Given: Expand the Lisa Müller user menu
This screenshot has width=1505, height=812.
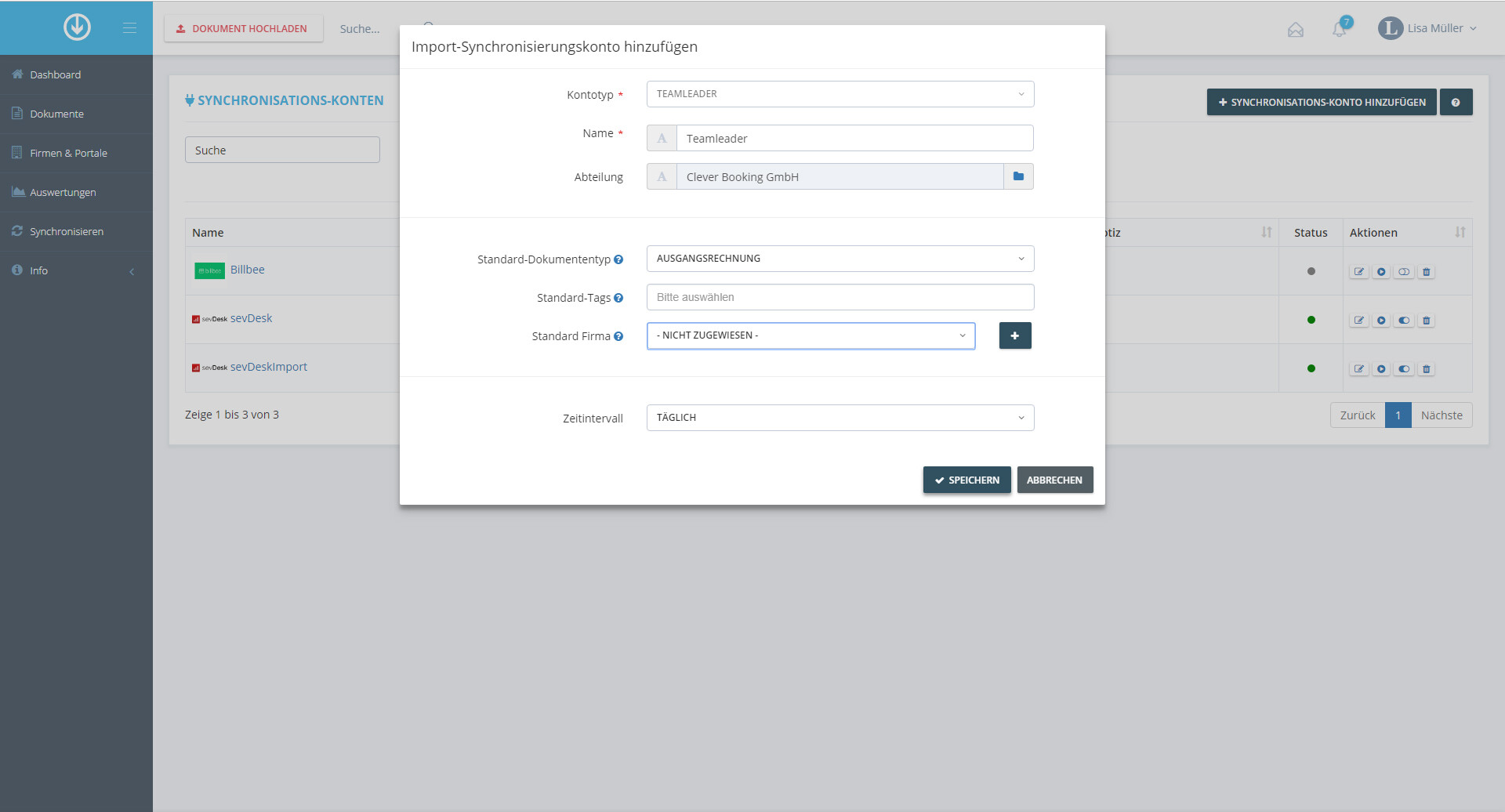Looking at the screenshot, I should point(1427,28).
